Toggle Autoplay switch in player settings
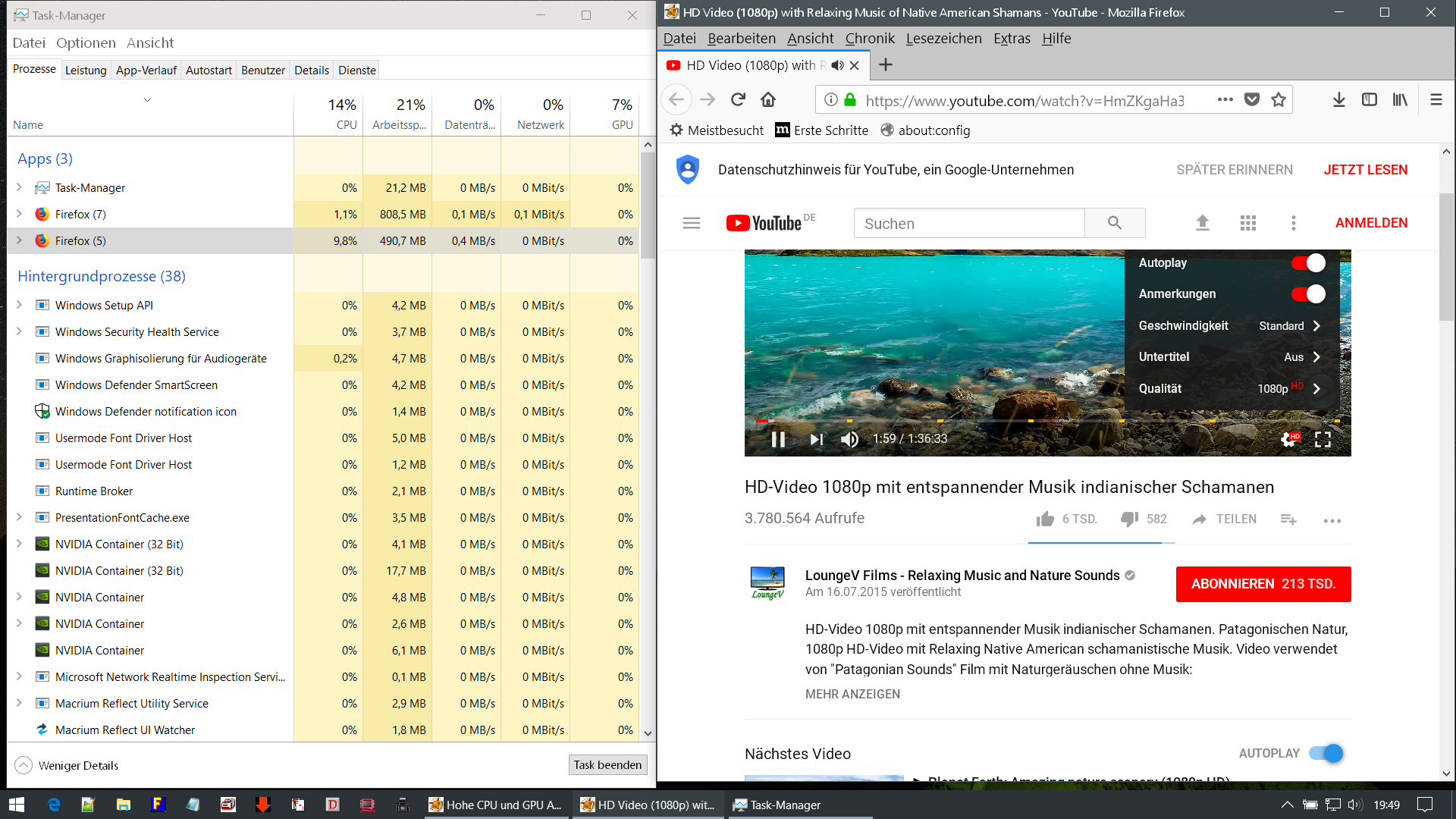1456x819 pixels. click(1308, 263)
